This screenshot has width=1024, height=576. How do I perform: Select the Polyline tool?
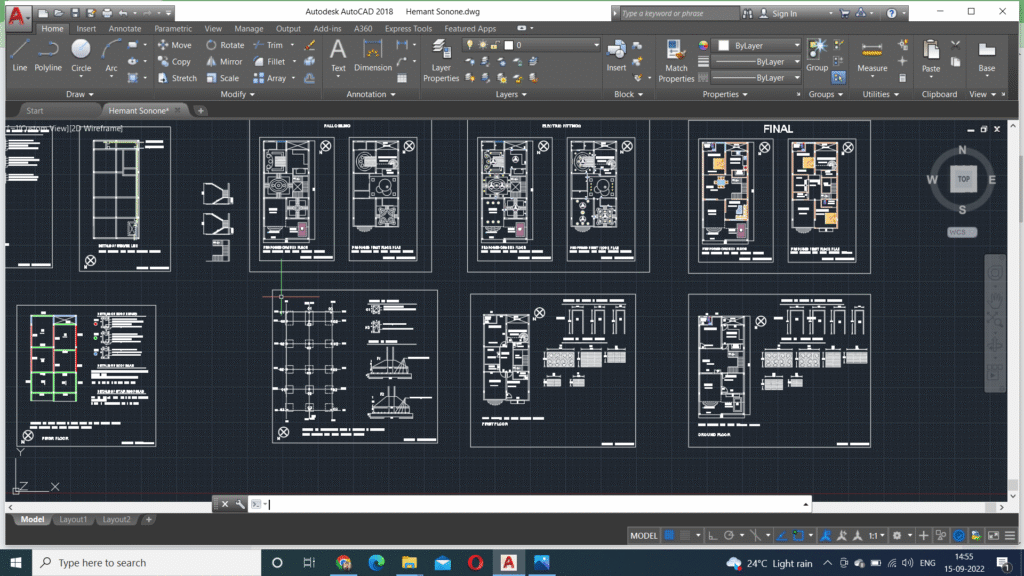[x=48, y=55]
